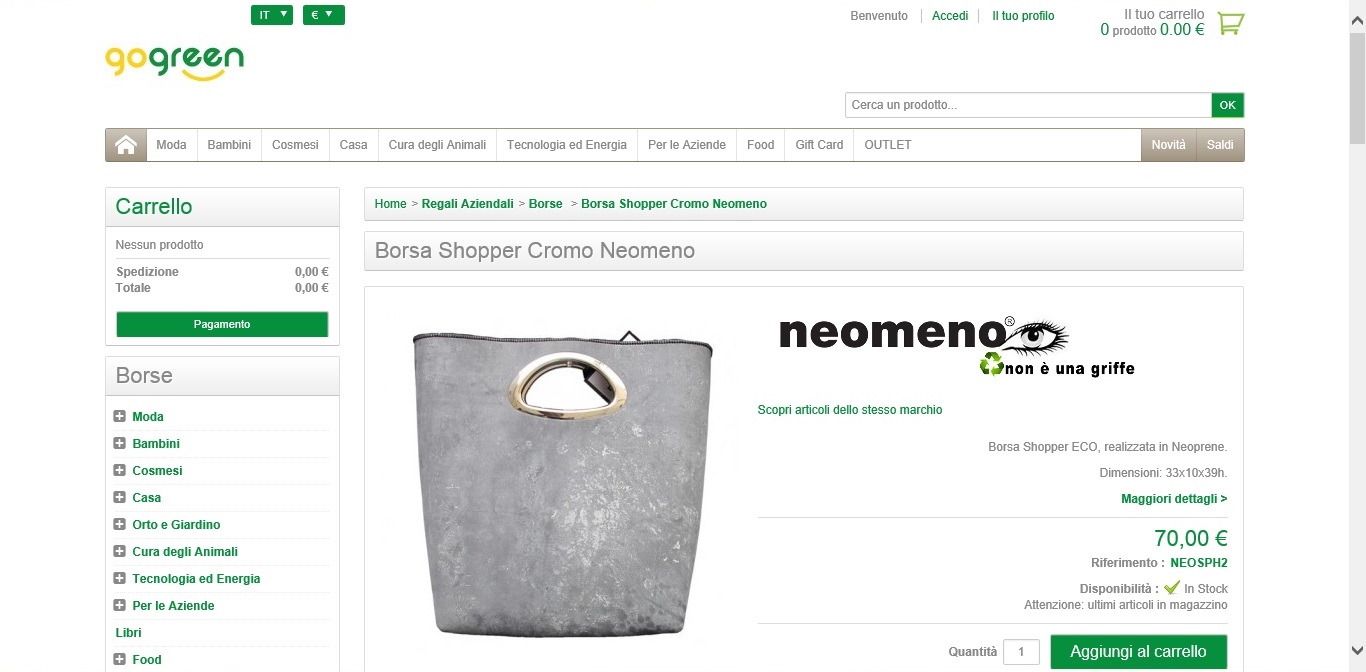The image size is (1366, 672).
Task: Expand Bambini category plus icon
Action: 120,443
